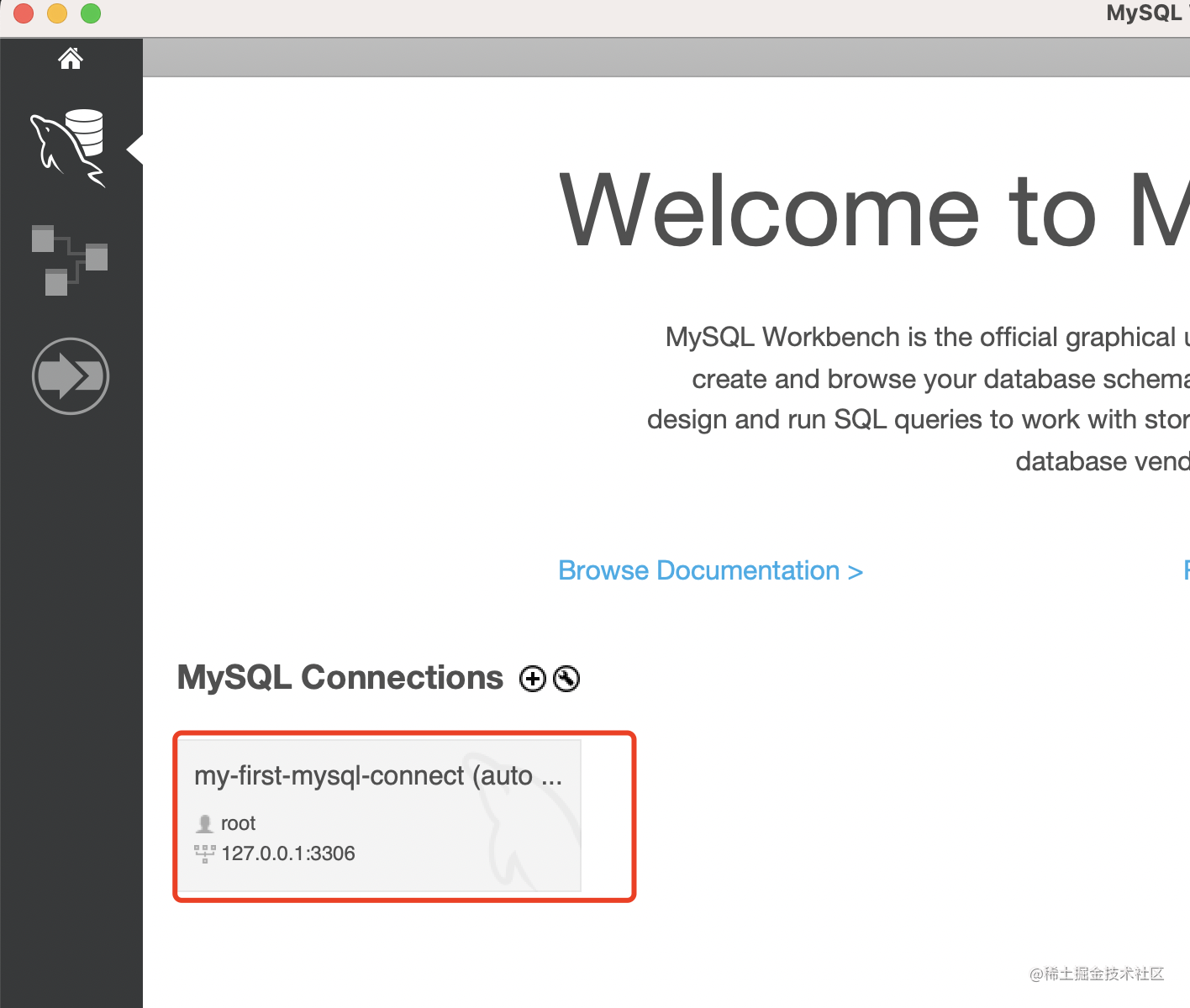Open the manage connections wrench icon
Image resolution: width=1190 pixels, height=1008 pixels.
566,678
